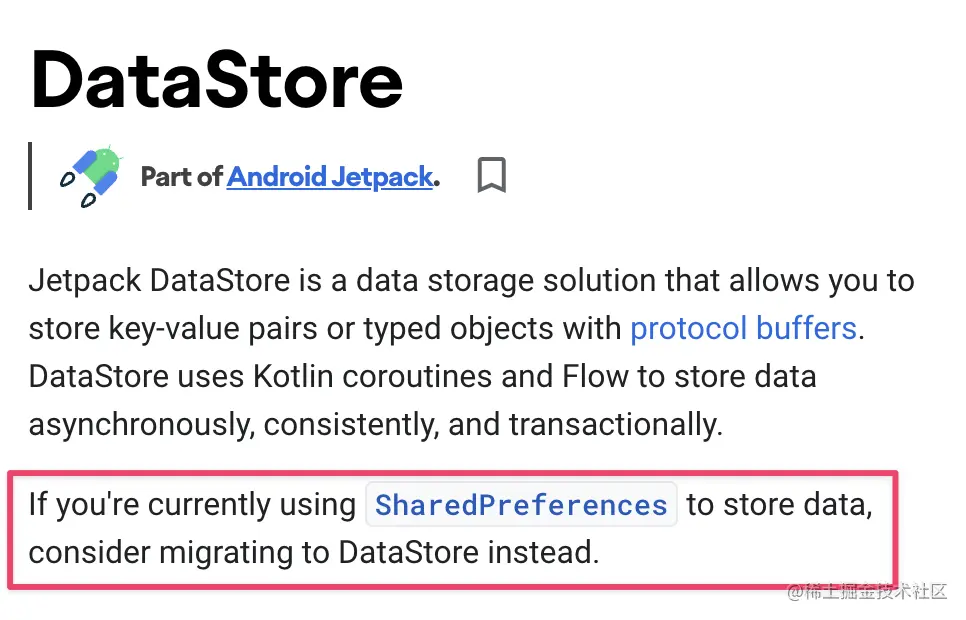This screenshot has width=966, height=620.
Task: Click the 'Jetpack DataStore is a data storage' line
Action: pyautogui.click(x=471, y=281)
